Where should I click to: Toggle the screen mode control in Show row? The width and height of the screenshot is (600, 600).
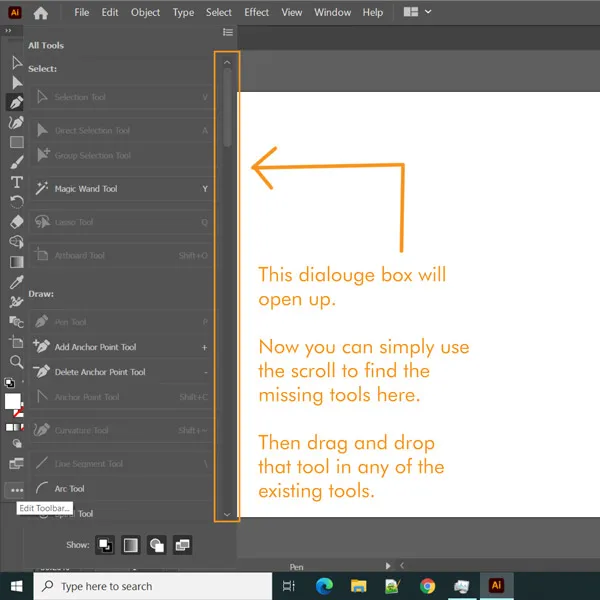[182, 545]
